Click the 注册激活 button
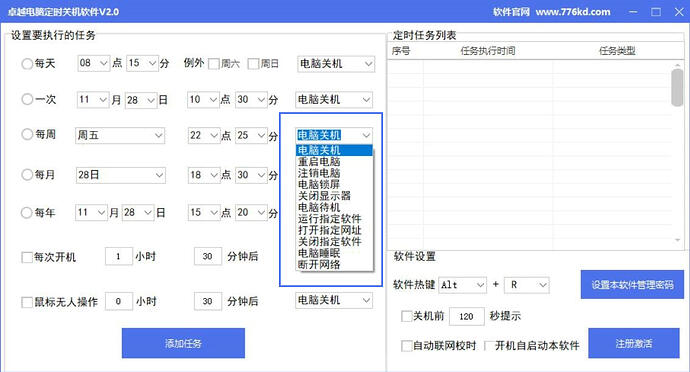This screenshot has height=372, width=690. 634,343
